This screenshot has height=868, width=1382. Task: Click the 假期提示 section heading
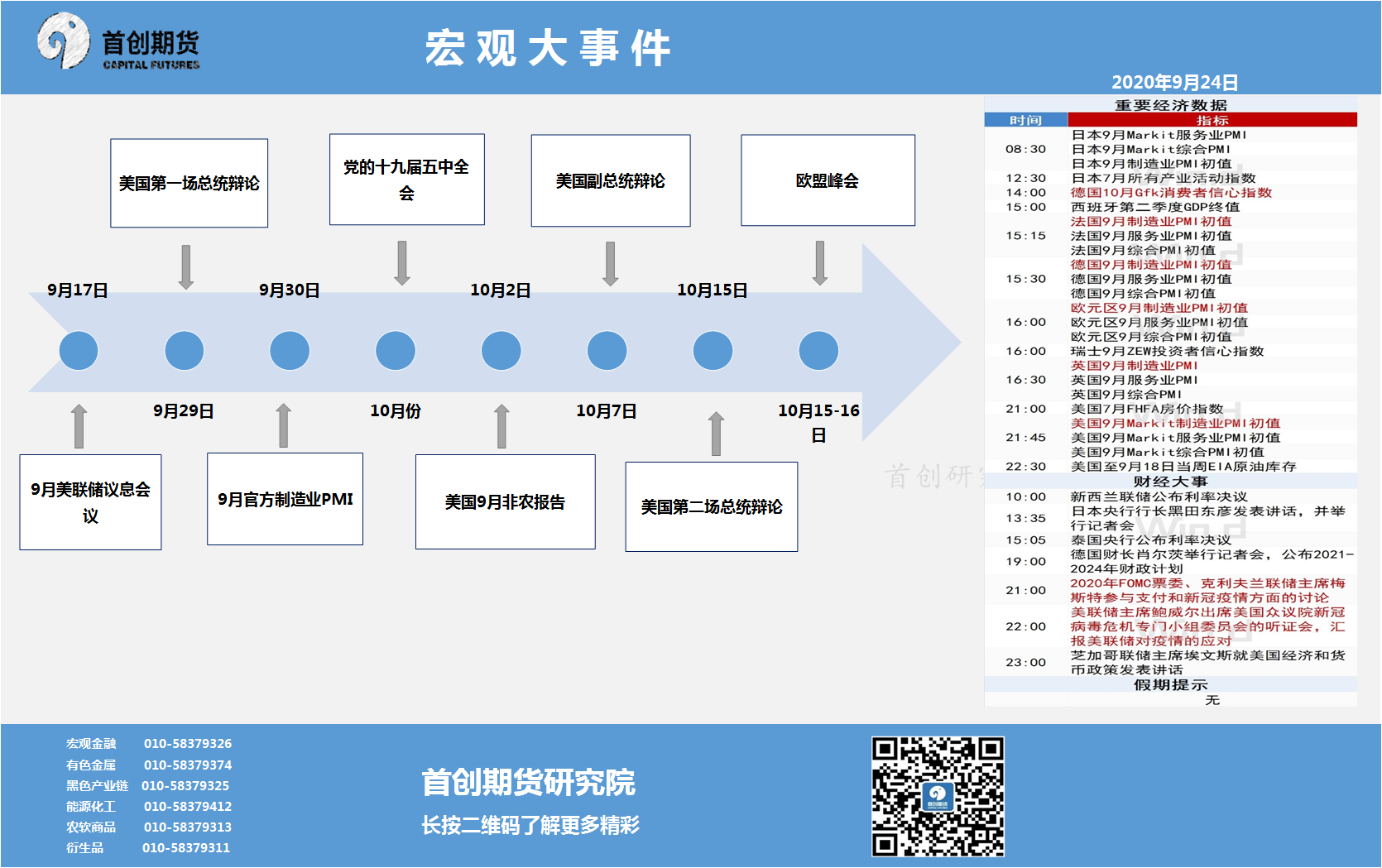click(1171, 685)
